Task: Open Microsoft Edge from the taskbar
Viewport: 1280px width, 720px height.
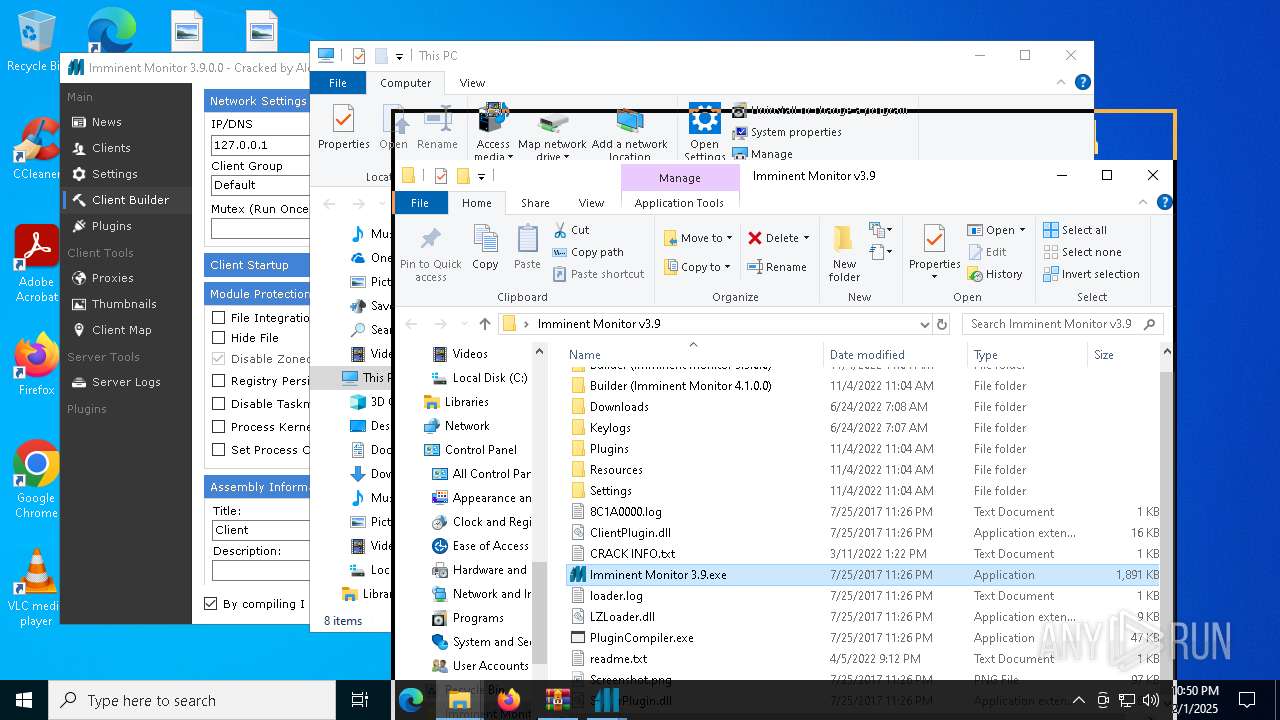Action: (411, 700)
